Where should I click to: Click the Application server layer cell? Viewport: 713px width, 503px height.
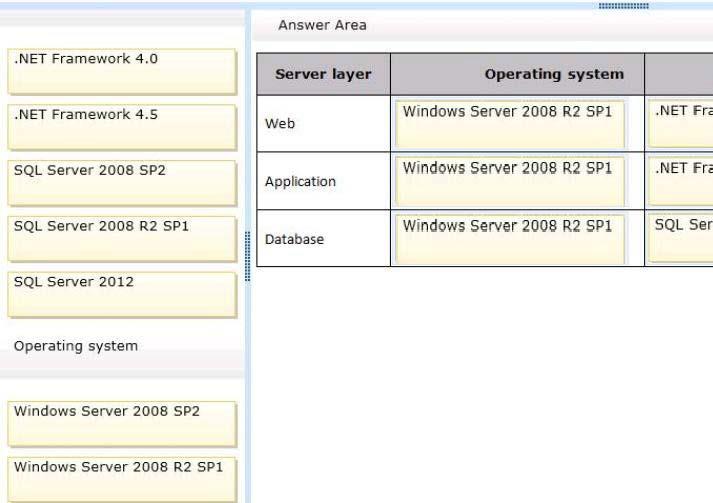(x=323, y=181)
